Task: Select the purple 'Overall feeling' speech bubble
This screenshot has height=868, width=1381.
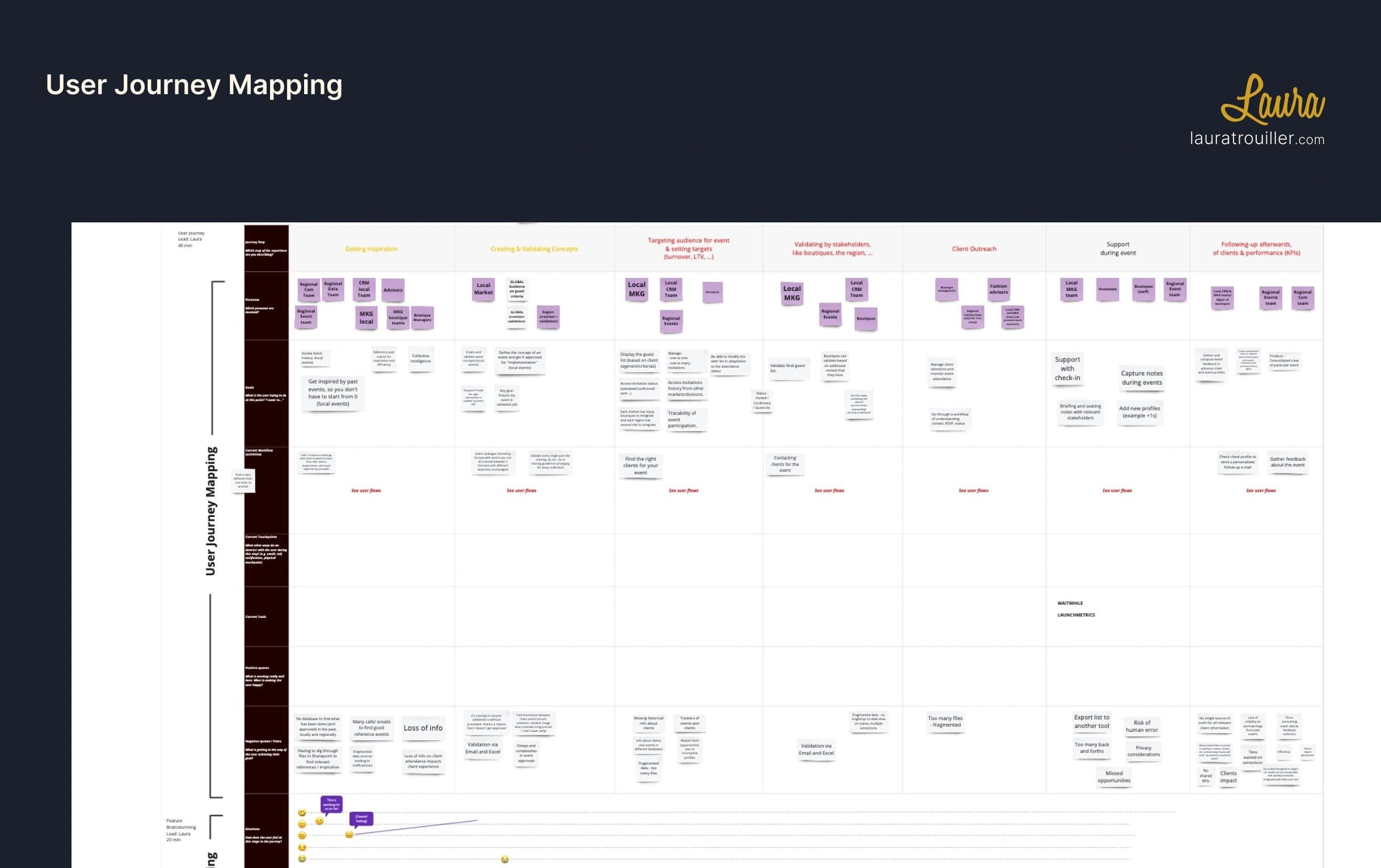Action: (361, 819)
